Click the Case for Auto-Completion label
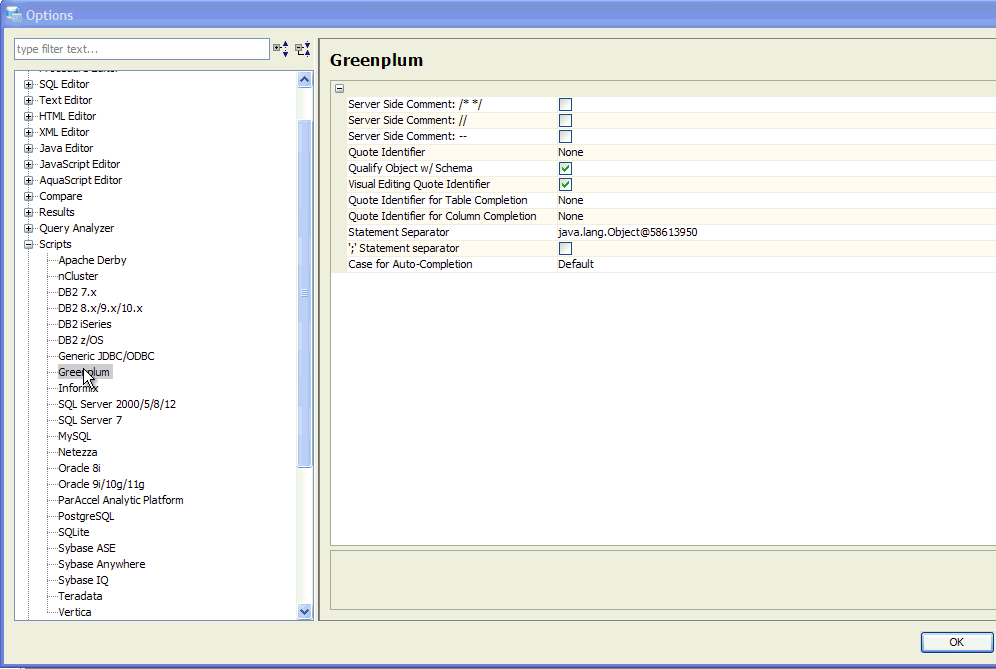 click(410, 264)
